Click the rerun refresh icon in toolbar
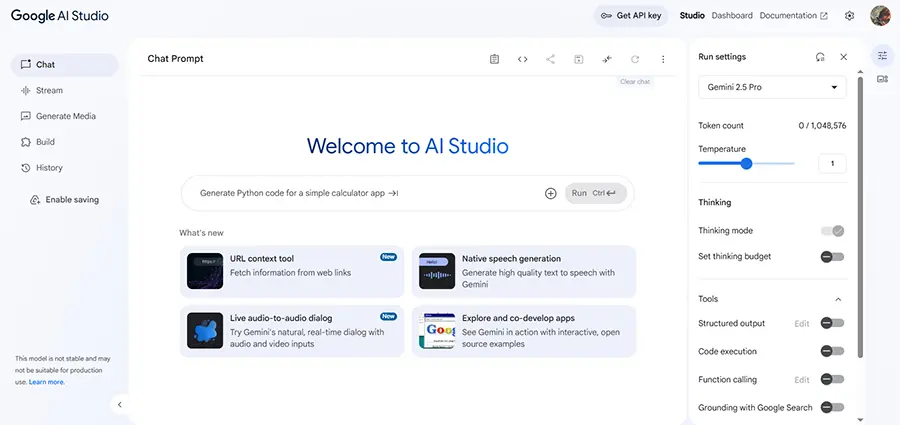 [x=635, y=59]
